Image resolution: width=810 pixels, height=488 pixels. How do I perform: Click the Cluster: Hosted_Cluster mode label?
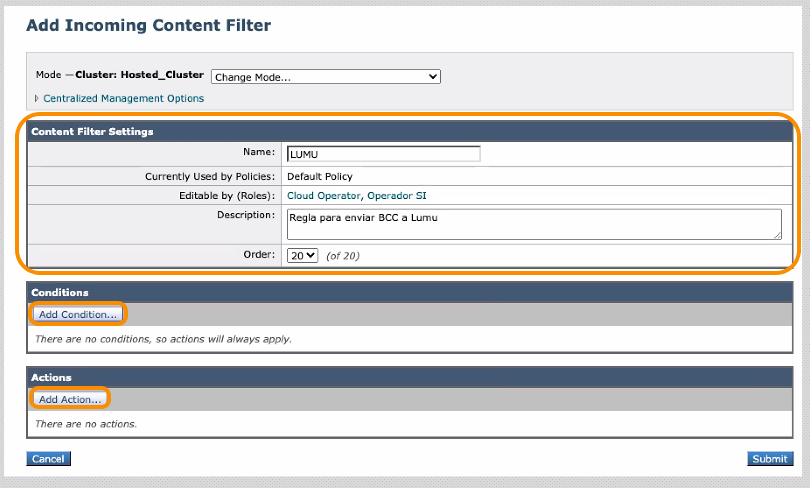click(140, 75)
